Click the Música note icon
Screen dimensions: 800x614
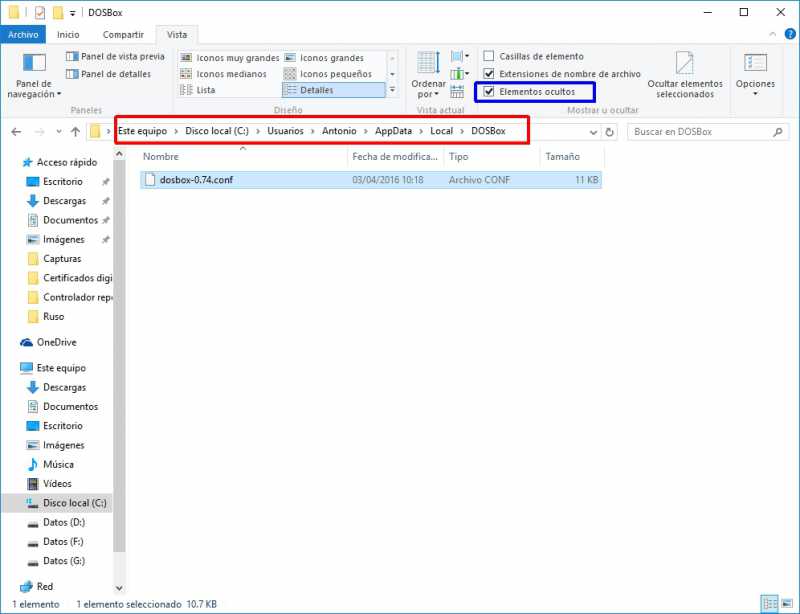point(33,464)
